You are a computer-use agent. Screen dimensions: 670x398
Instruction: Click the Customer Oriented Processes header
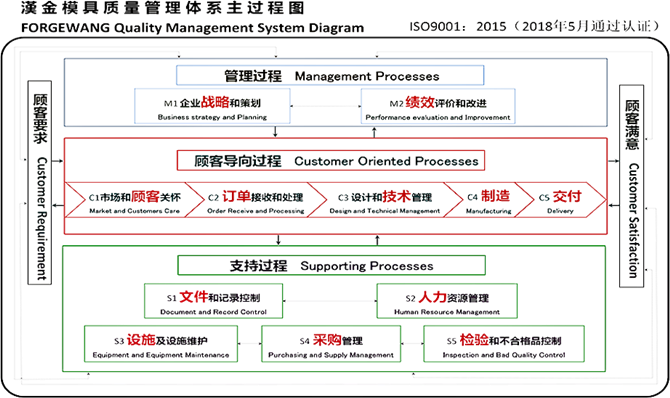(331, 161)
